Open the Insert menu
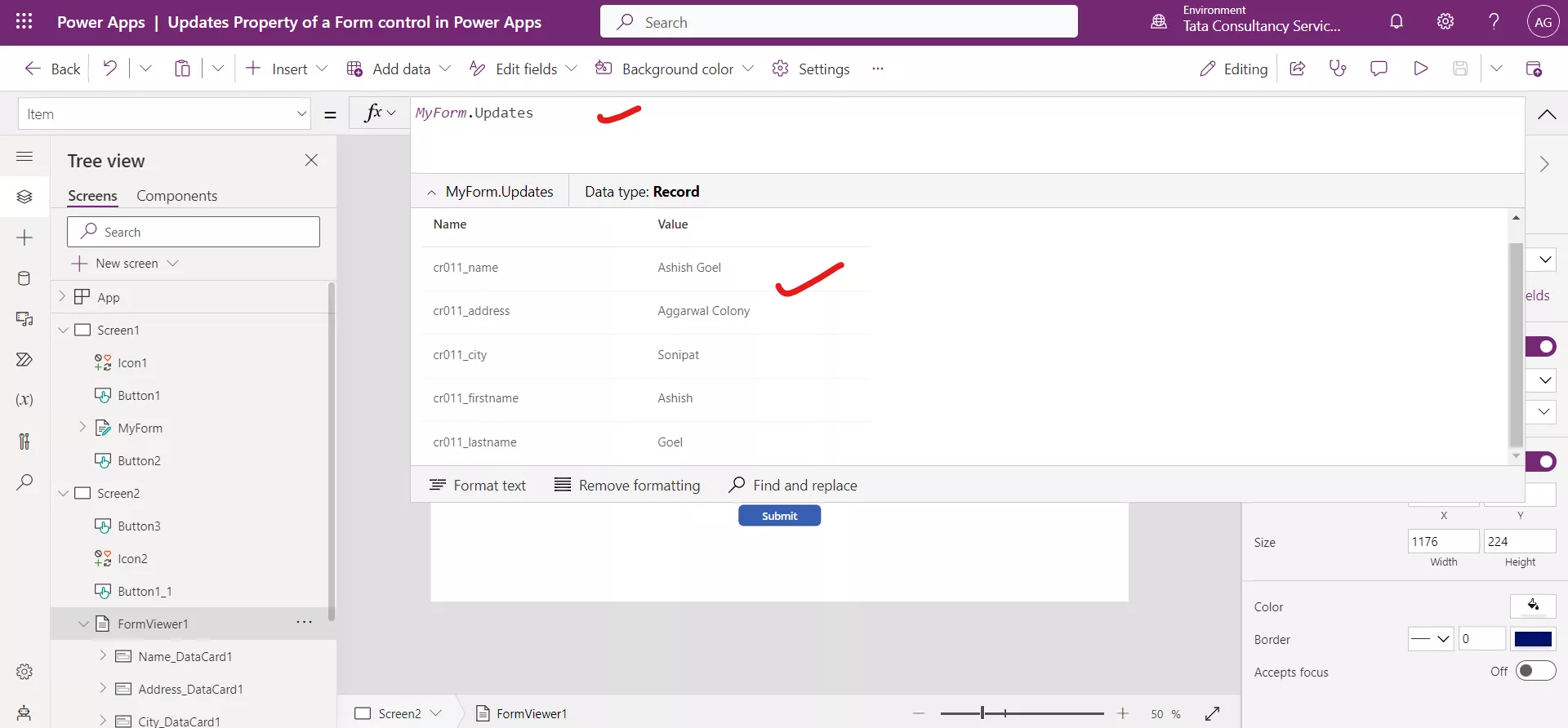Image resolution: width=1568 pixels, height=728 pixels. (286, 69)
